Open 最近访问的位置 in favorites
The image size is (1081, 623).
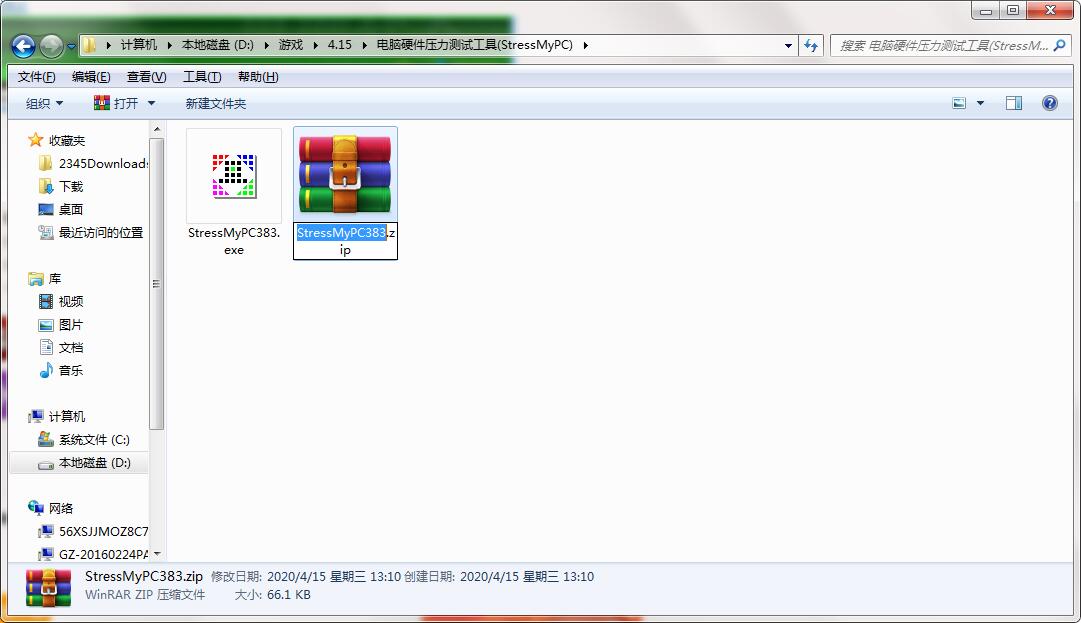tap(101, 232)
